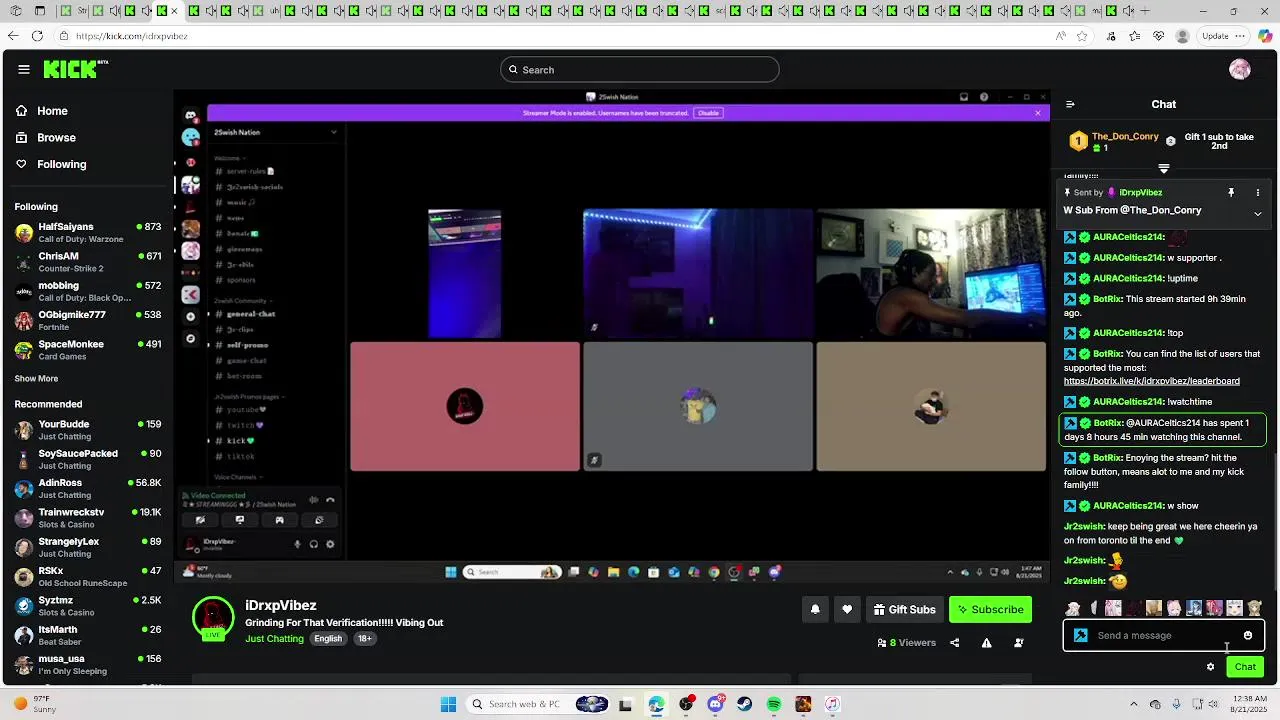The width and height of the screenshot is (1280, 720).
Task: Click the Gift Subs button
Action: coord(904,609)
